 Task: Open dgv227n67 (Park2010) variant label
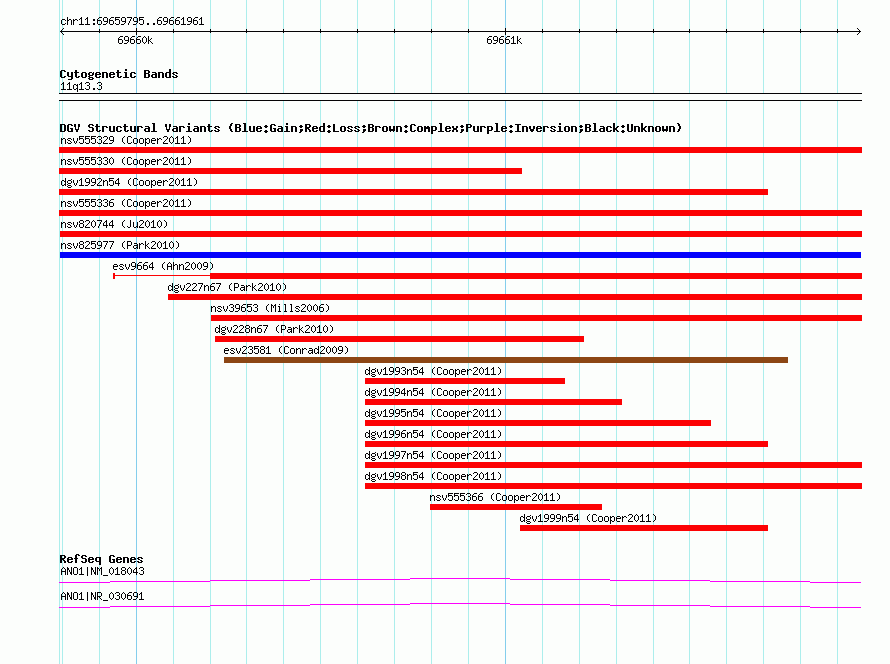(x=227, y=287)
